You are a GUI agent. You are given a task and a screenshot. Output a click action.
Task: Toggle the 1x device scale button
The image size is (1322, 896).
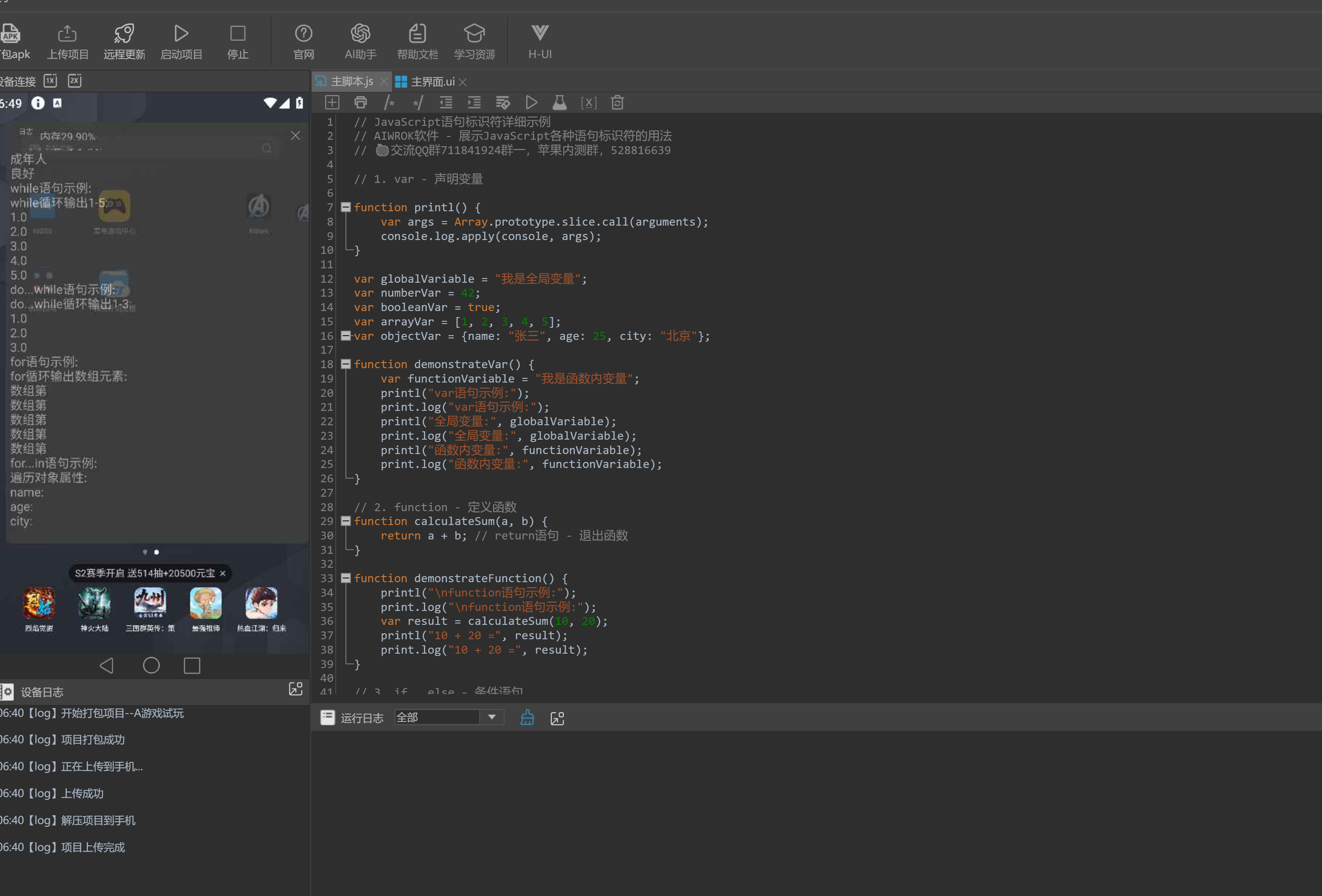[x=51, y=81]
